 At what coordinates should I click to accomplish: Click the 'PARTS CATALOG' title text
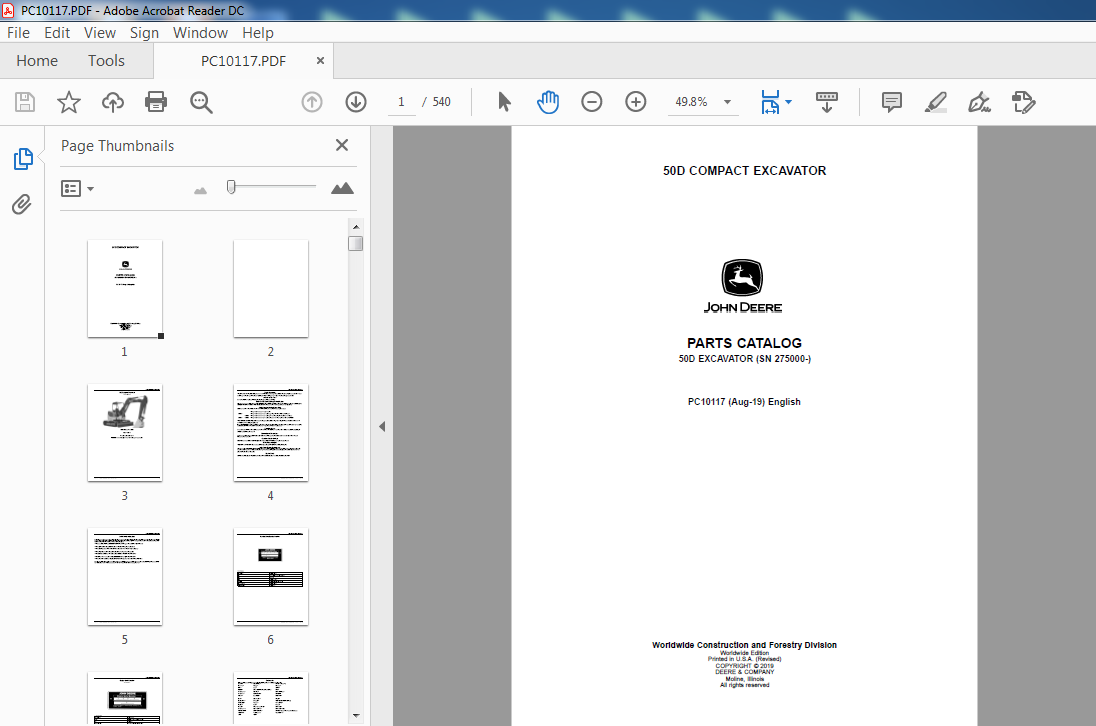pos(744,343)
